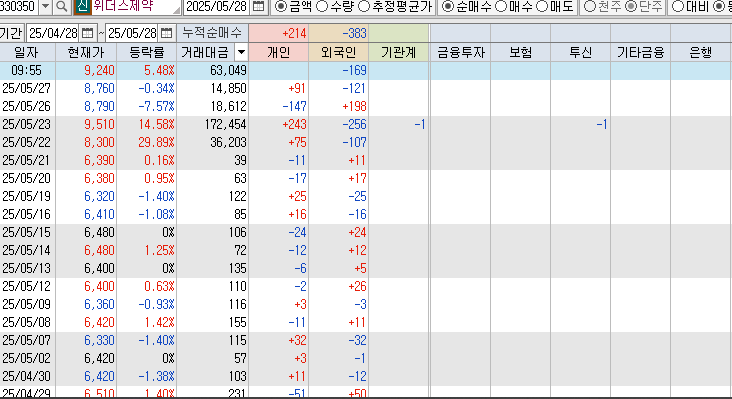This screenshot has height=399, width=732.
Task: Select the 25/05/15 date row
Action: [x=366, y=232]
